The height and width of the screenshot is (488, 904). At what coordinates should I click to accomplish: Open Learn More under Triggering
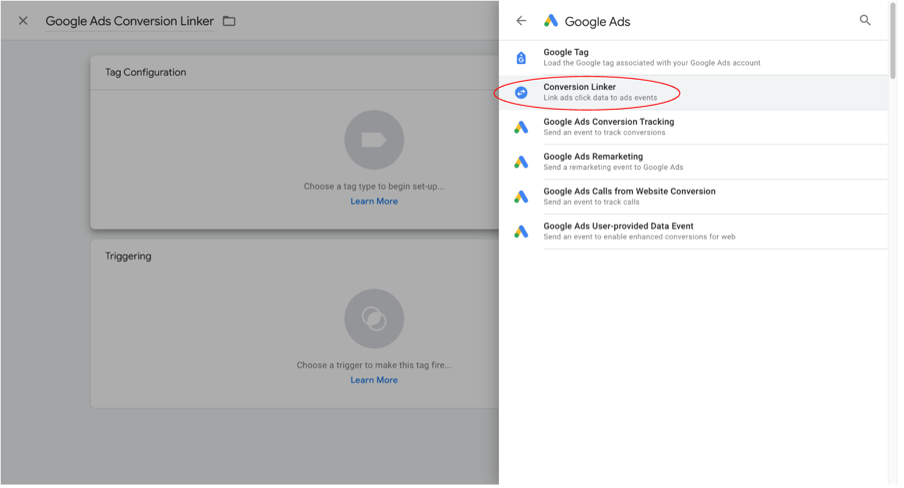click(374, 380)
